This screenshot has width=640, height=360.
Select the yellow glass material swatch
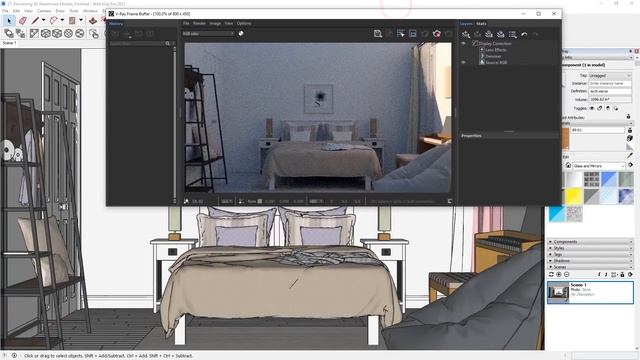(573, 196)
